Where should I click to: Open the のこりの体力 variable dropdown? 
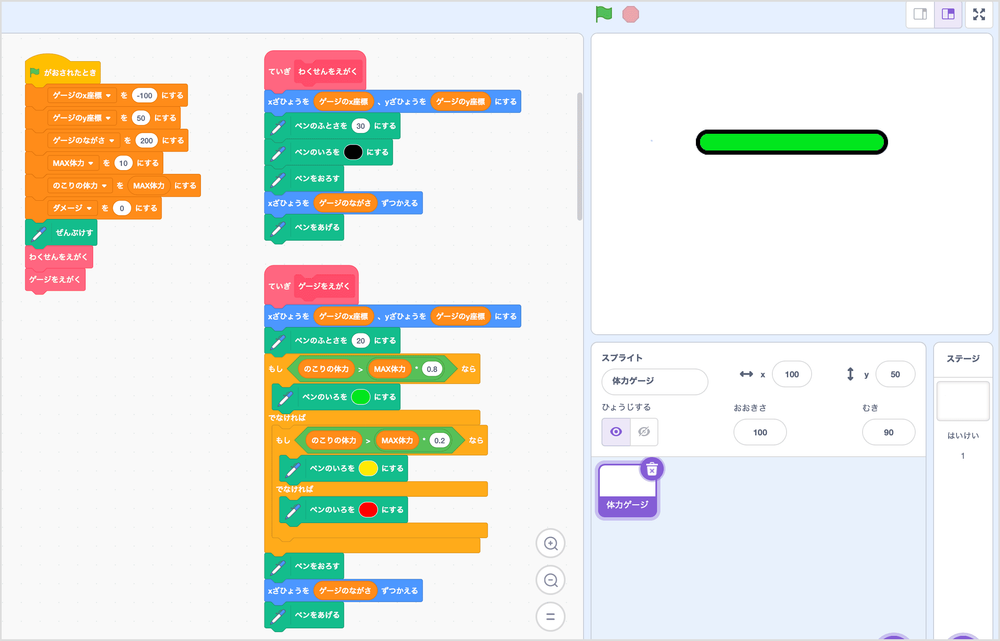click(106, 186)
